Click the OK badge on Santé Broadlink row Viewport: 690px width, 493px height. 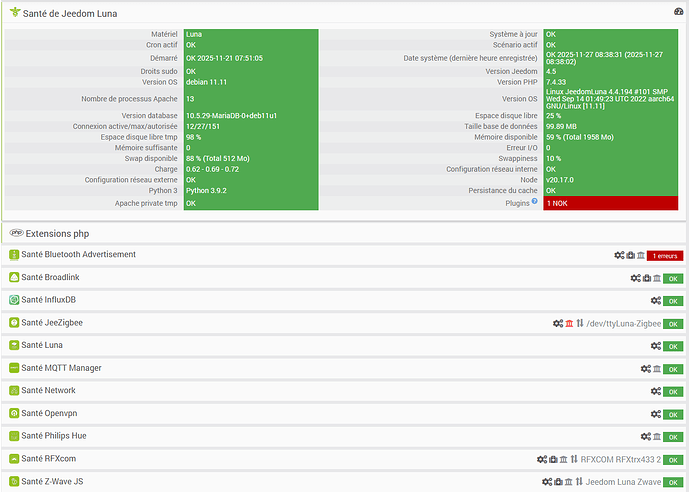click(x=673, y=279)
